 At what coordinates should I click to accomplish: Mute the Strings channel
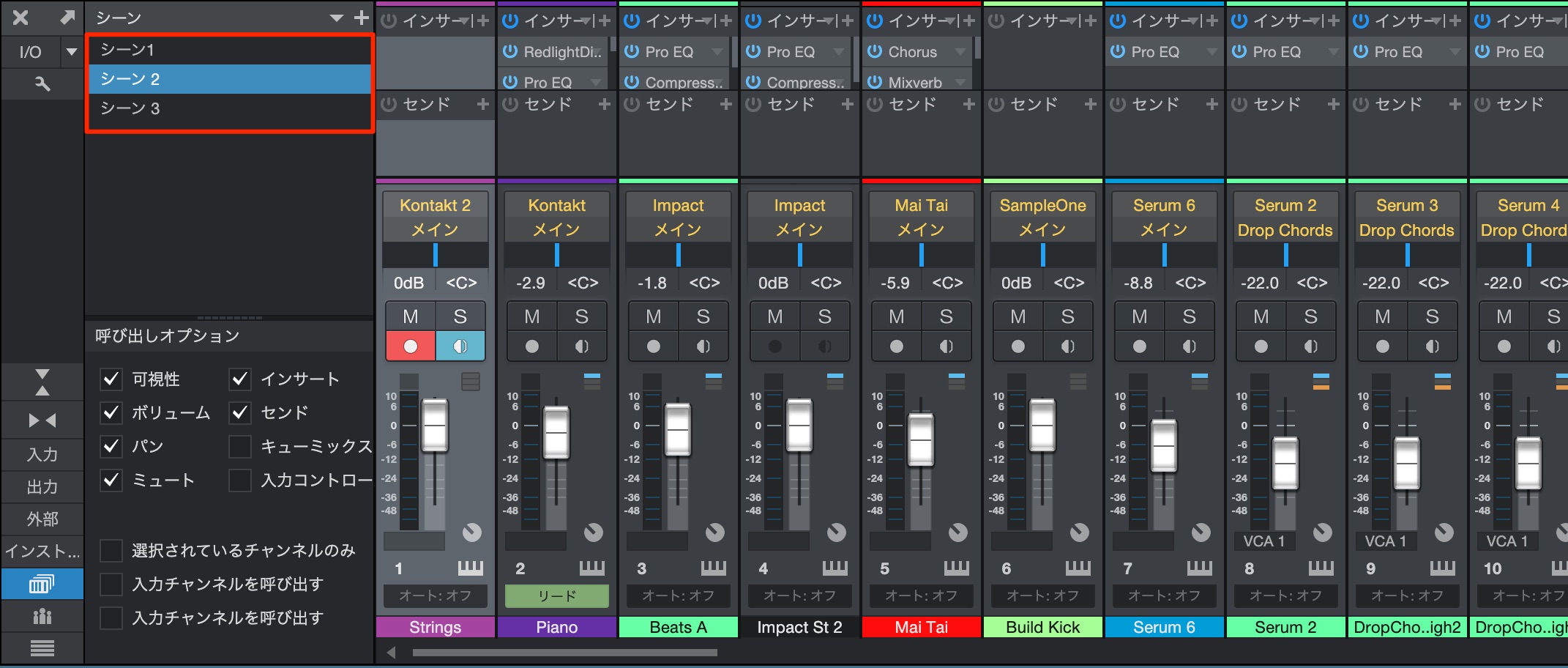411,316
